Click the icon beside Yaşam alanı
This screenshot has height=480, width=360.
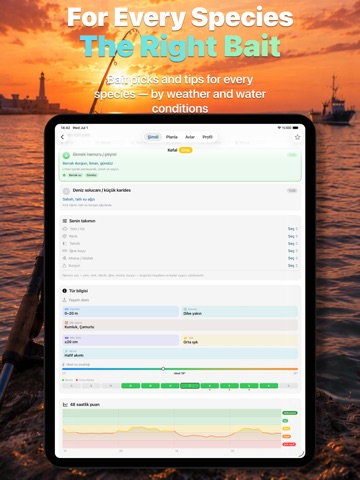[65, 300]
